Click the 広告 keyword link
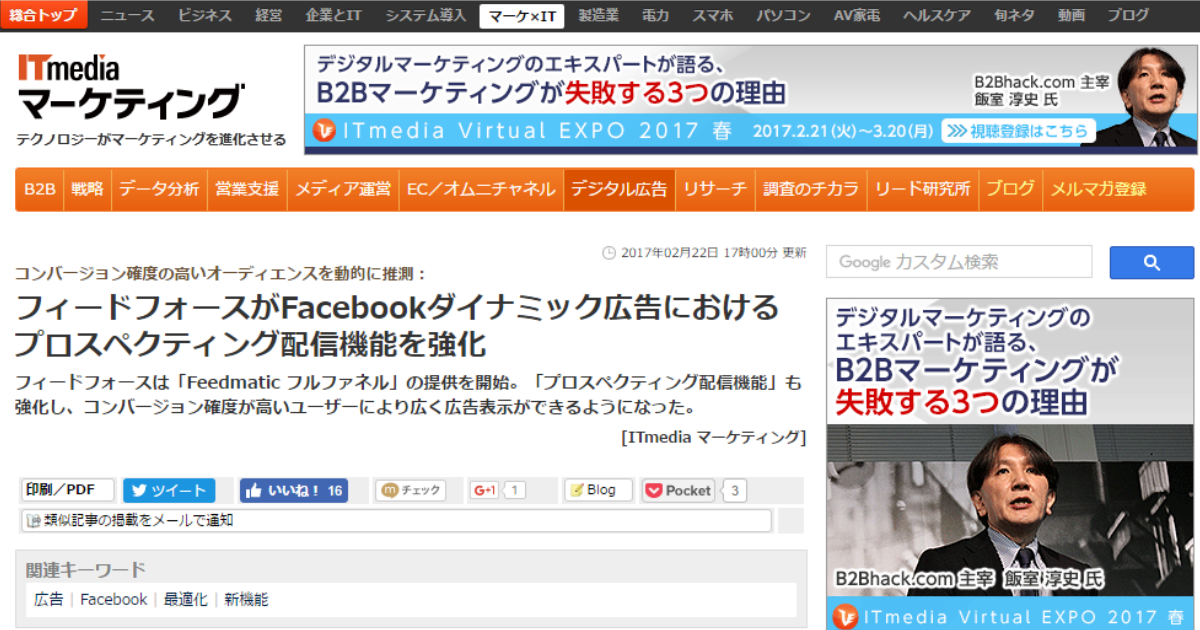 48,599
